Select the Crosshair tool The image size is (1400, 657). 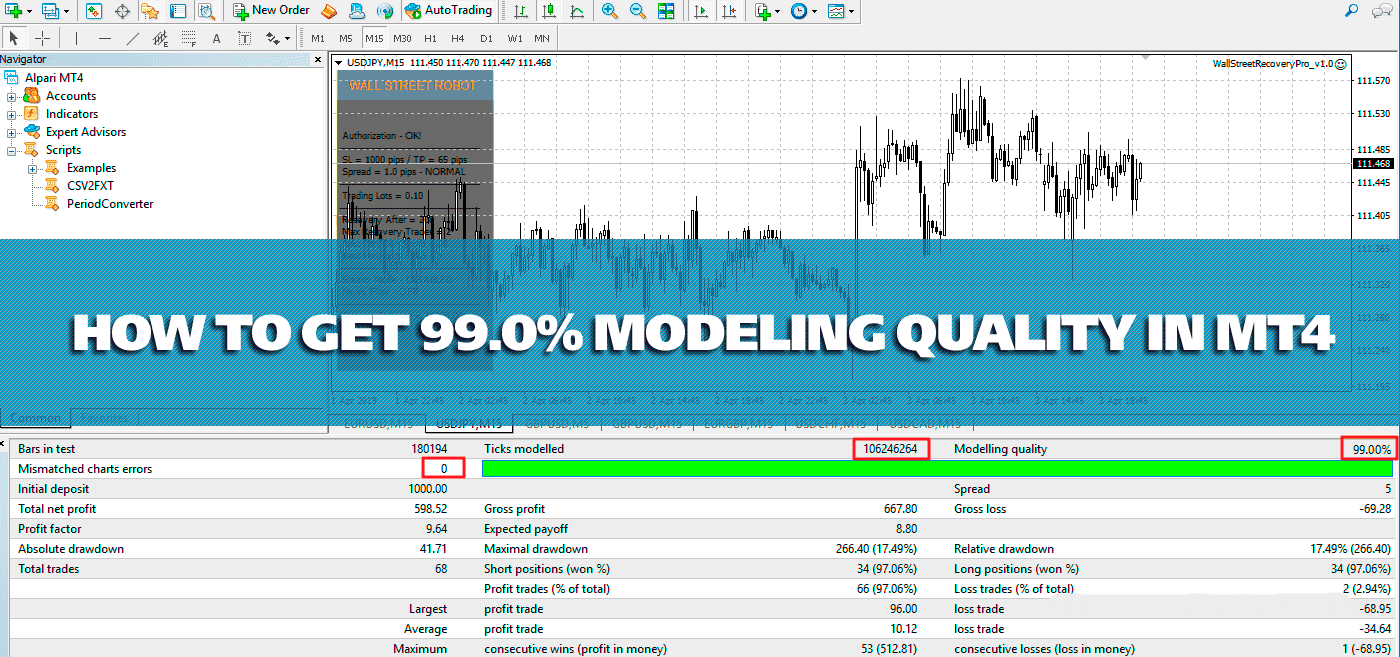point(41,38)
